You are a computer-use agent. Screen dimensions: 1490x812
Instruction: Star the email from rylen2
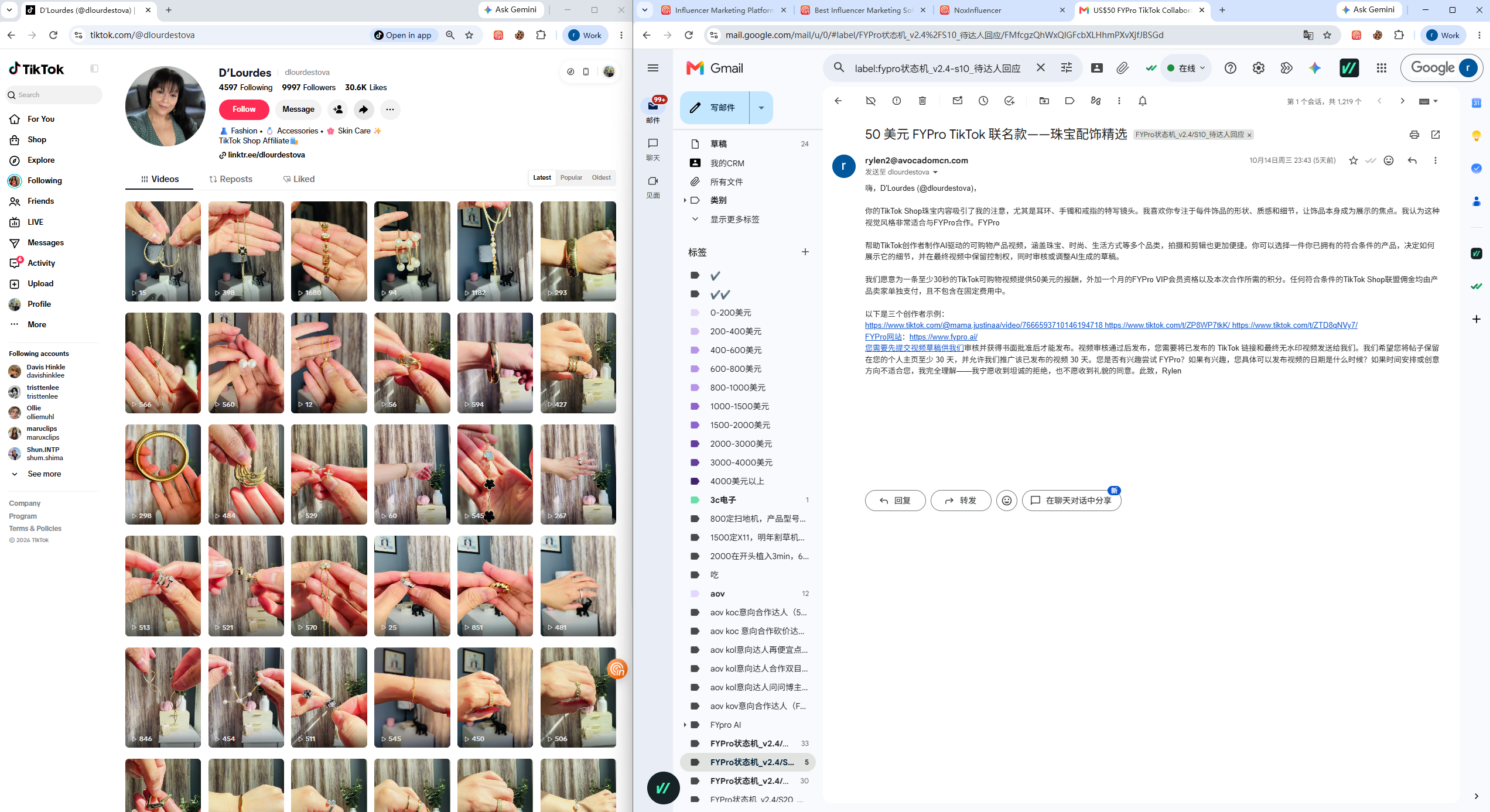[x=1354, y=160]
